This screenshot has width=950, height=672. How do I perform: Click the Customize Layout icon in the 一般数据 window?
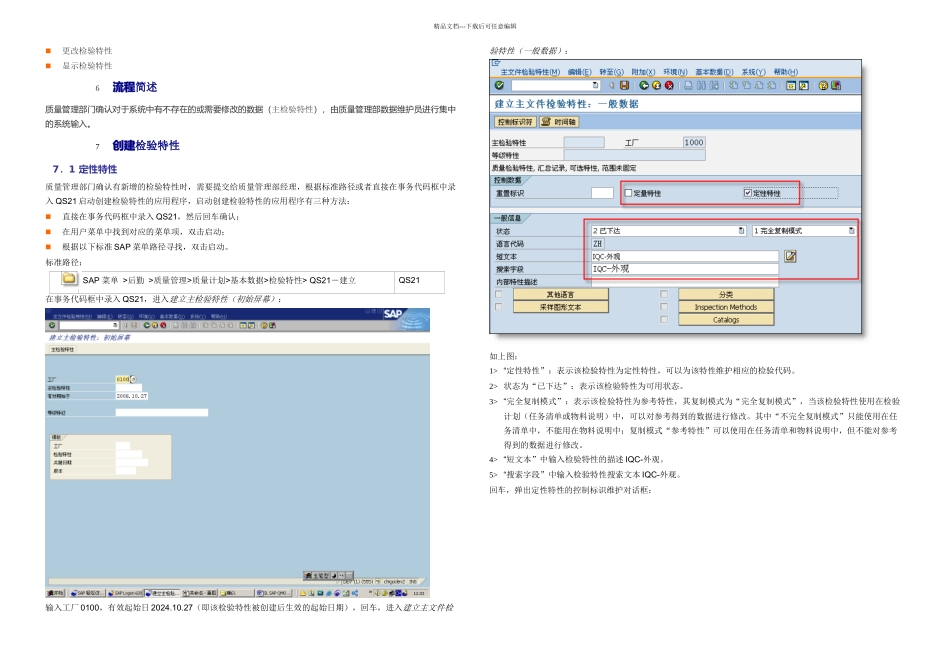coord(836,85)
